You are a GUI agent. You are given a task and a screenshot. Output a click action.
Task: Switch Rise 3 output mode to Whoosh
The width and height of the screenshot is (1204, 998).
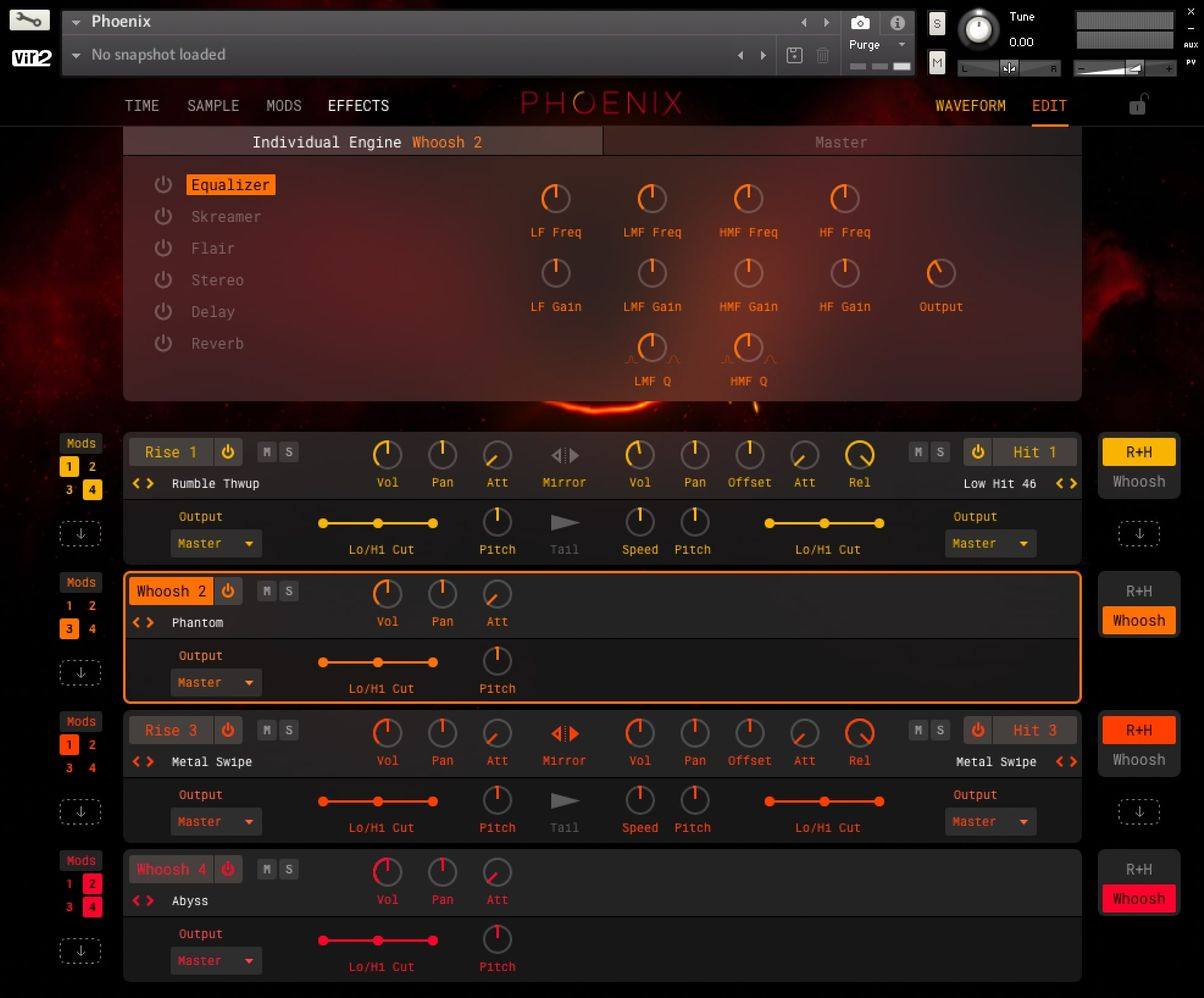[1138, 759]
